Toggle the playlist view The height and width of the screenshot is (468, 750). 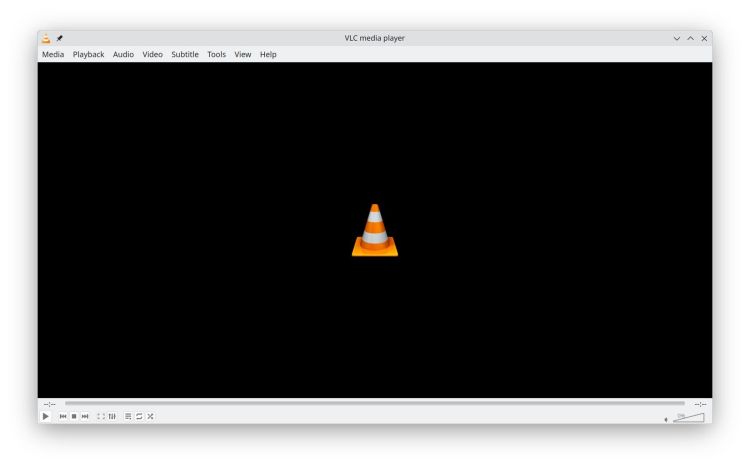(128, 416)
